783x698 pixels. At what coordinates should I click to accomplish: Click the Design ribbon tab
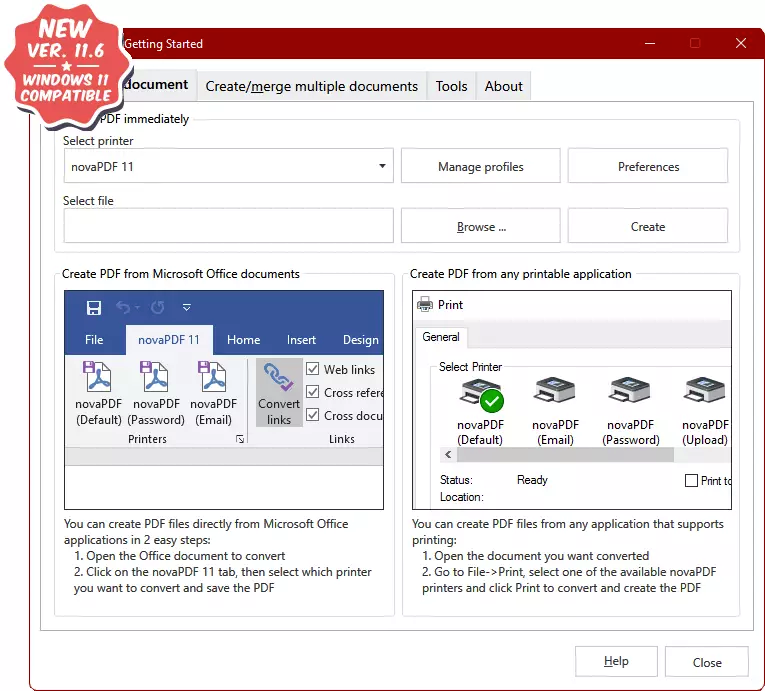[361, 340]
